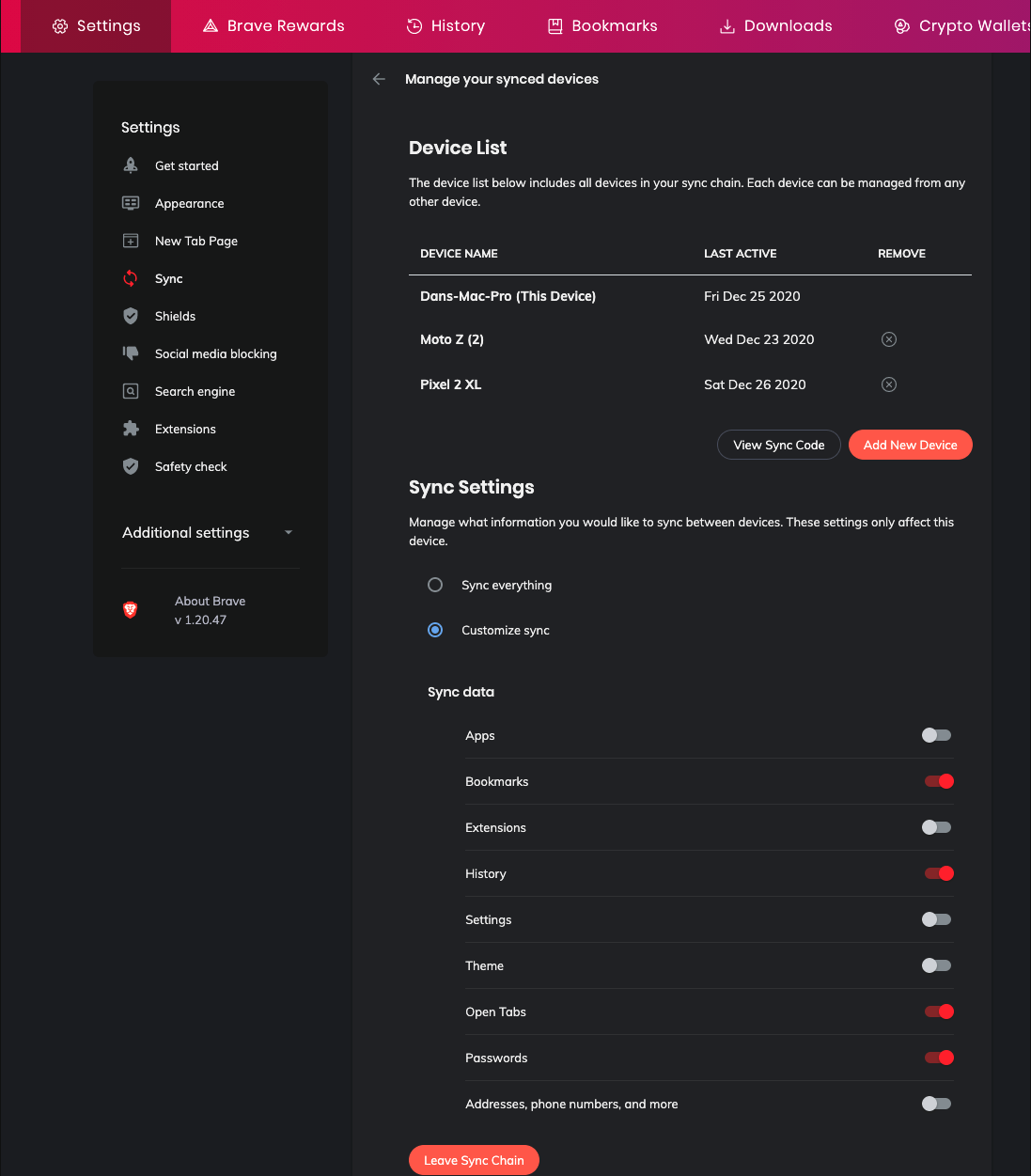
Task: Click the back arrow beside Manage your synced devices
Action: pyautogui.click(x=379, y=79)
